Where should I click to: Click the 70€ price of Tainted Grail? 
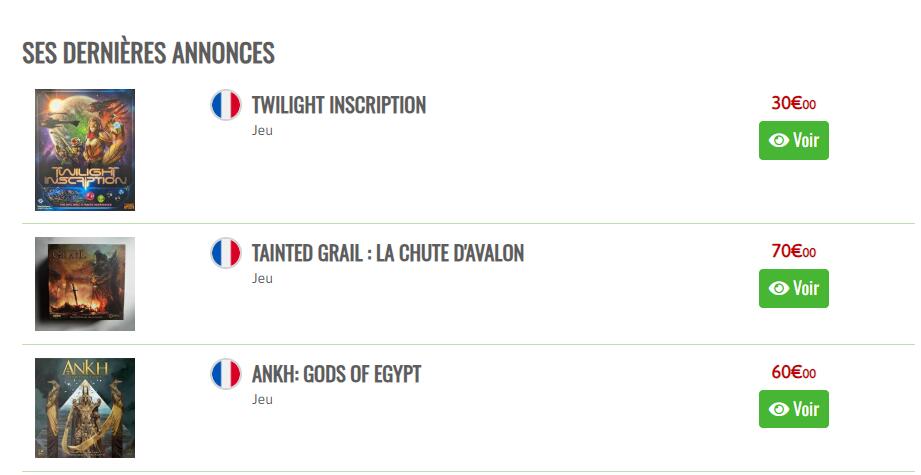tap(794, 251)
